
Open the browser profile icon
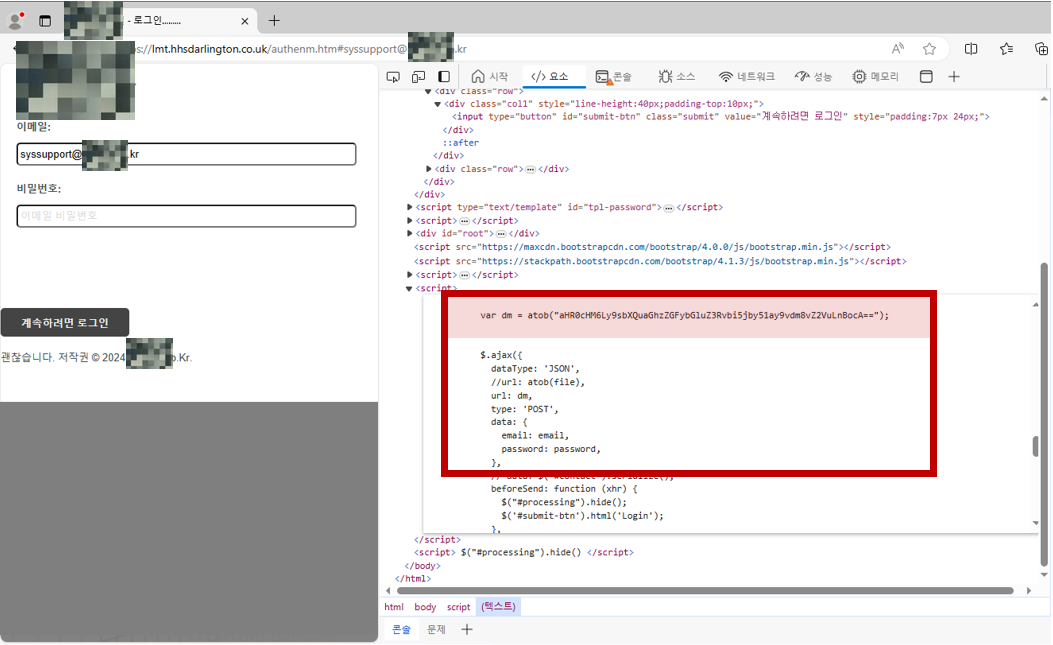click(x=15, y=21)
